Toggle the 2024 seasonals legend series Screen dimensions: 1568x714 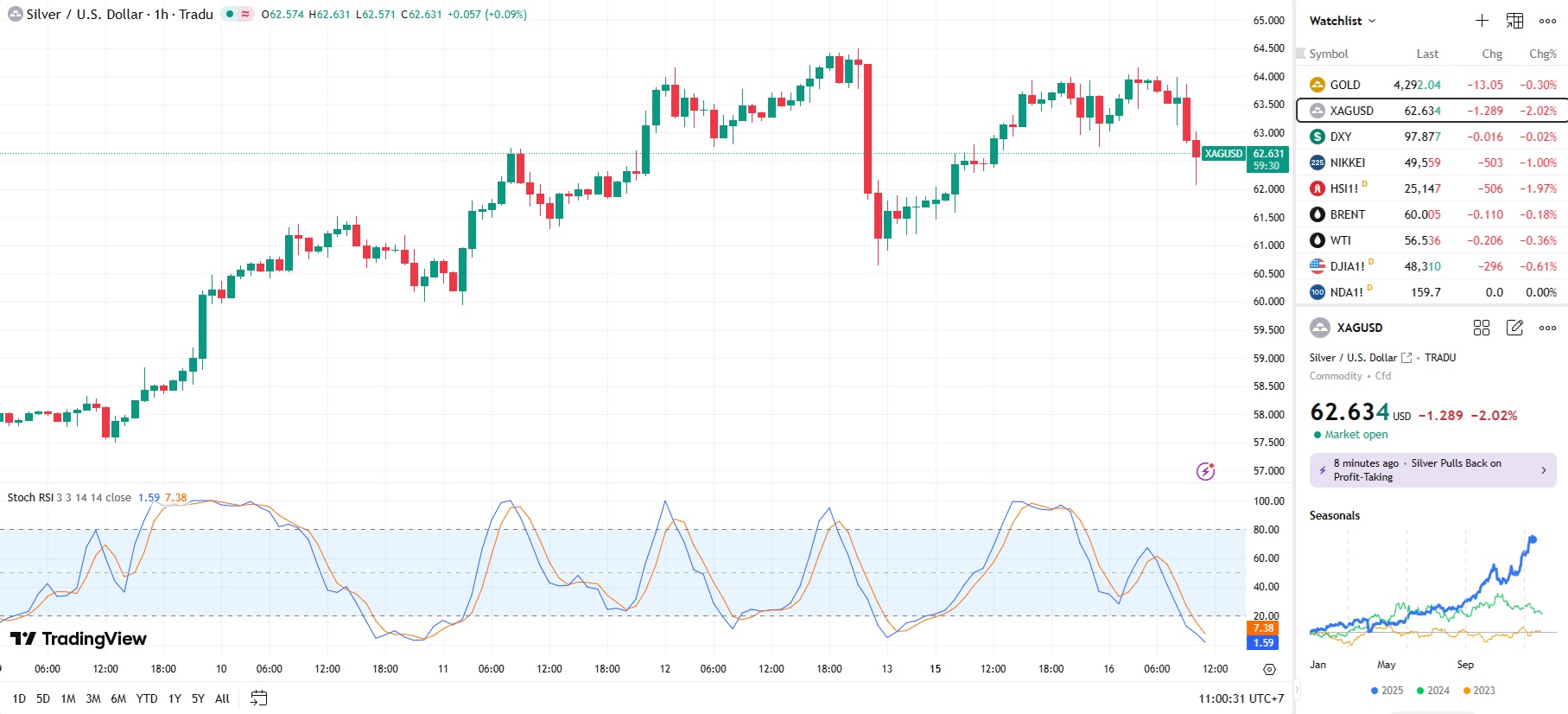pos(1432,691)
